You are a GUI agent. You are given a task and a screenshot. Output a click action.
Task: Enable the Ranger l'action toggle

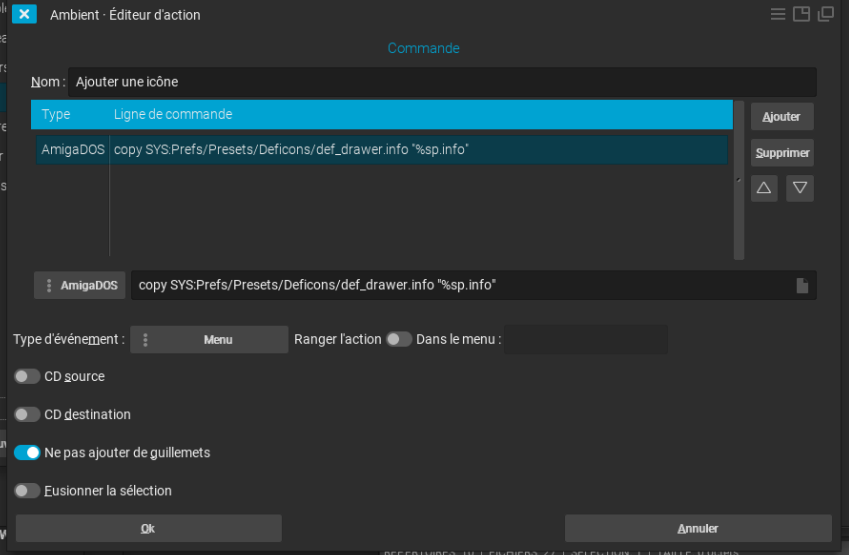click(x=399, y=339)
